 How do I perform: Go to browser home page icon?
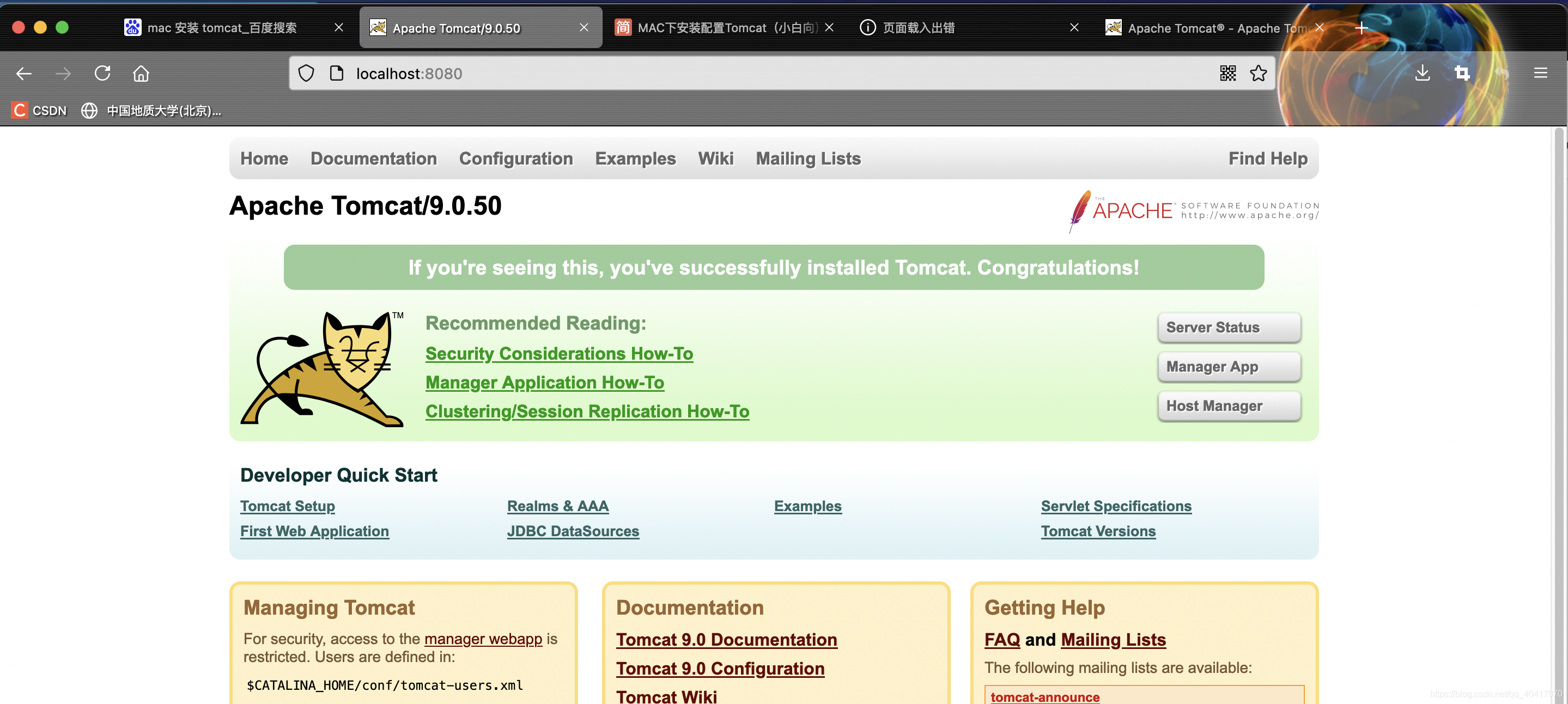(x=141, y=74)
